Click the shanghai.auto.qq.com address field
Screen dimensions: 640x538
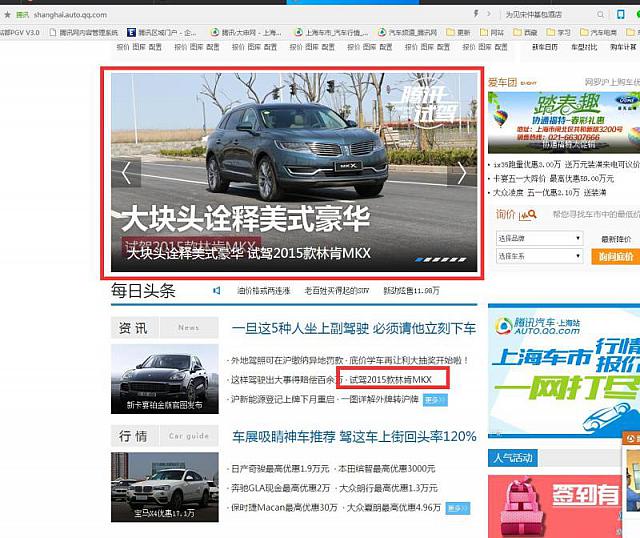tap(70, 15)
